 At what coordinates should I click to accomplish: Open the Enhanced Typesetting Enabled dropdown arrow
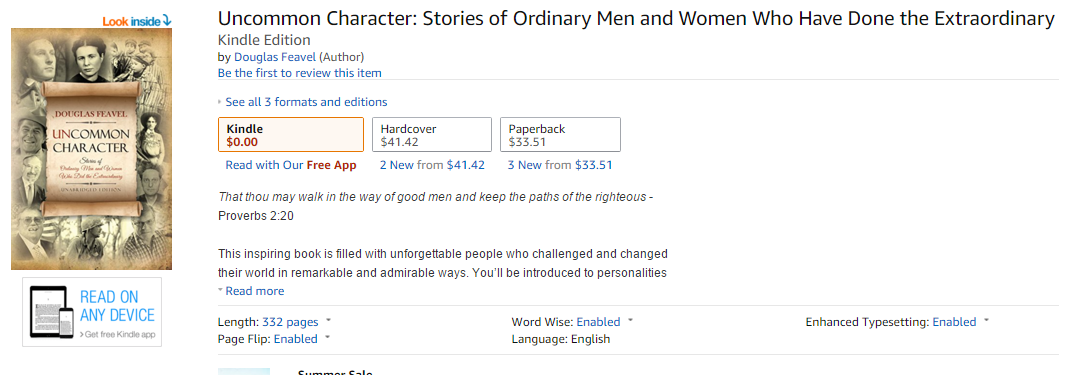click(x=986, y=320)
